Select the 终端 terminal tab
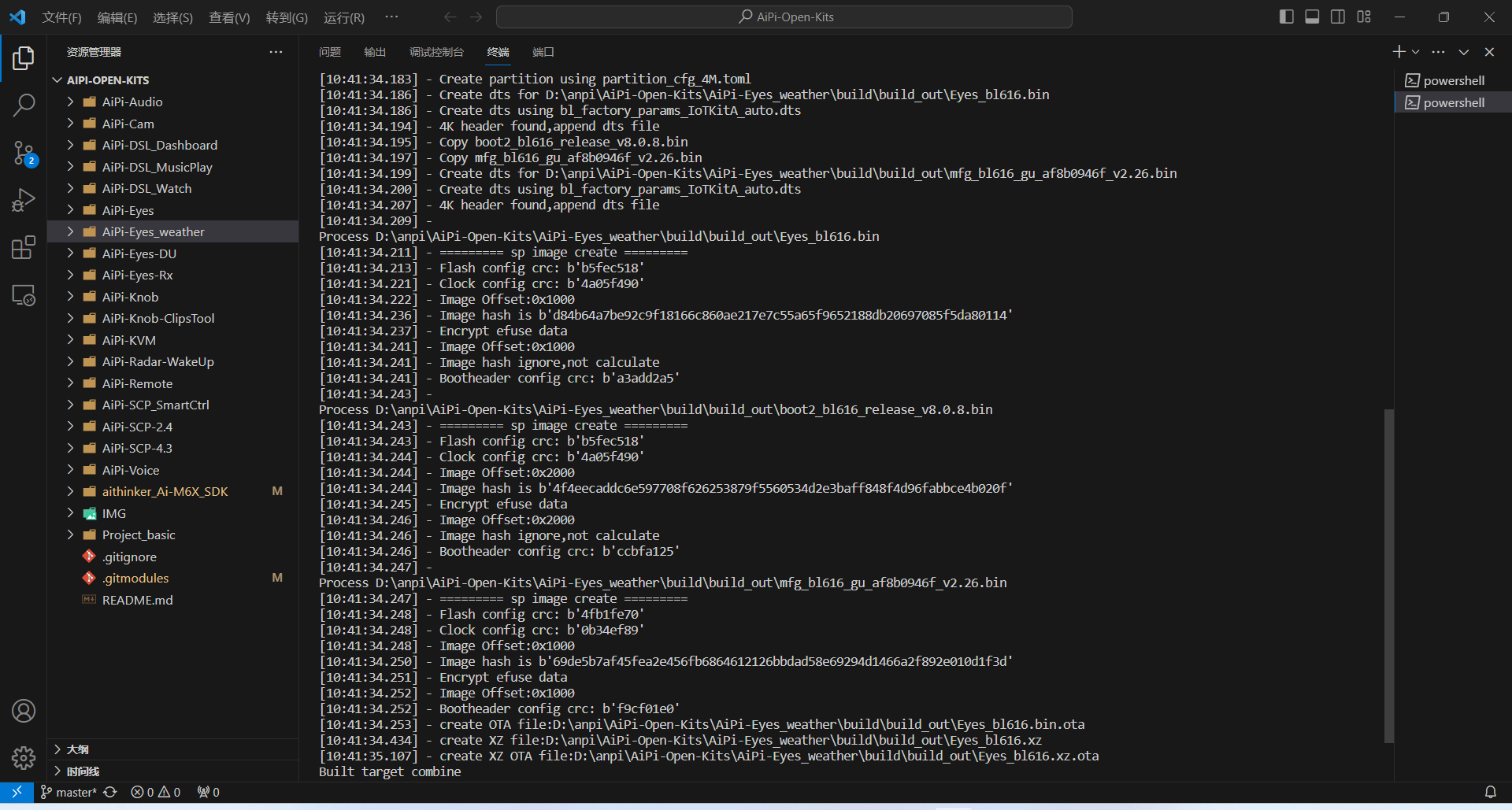 pyautogui.click(x=498, y=52)
